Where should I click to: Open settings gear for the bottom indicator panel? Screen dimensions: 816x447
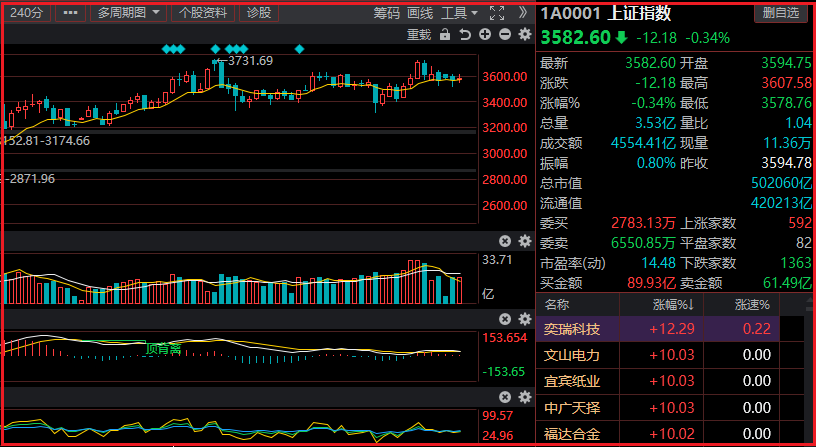[x=524, y=396]
